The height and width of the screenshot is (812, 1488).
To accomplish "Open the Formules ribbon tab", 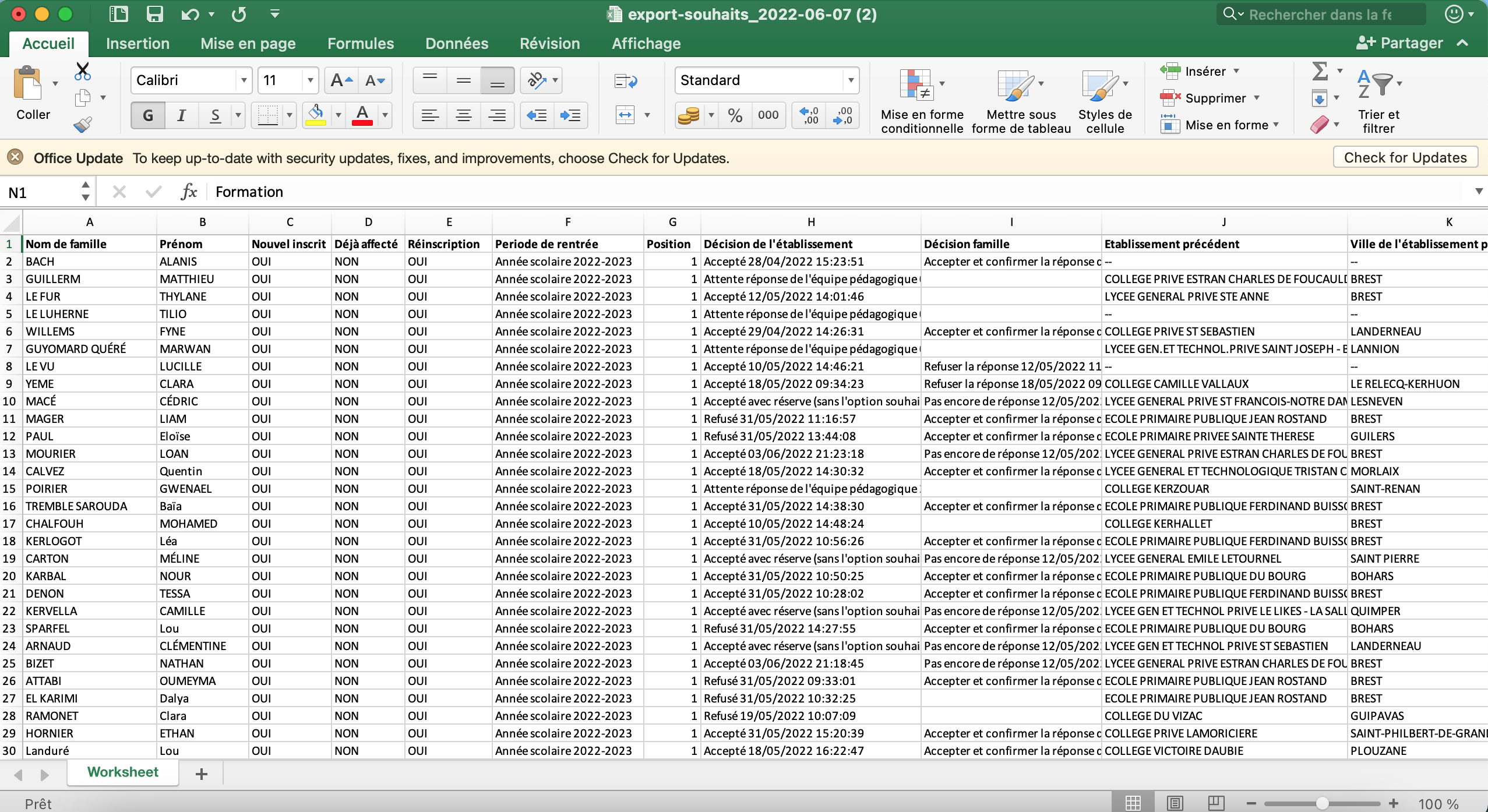I will coord(361,43).
